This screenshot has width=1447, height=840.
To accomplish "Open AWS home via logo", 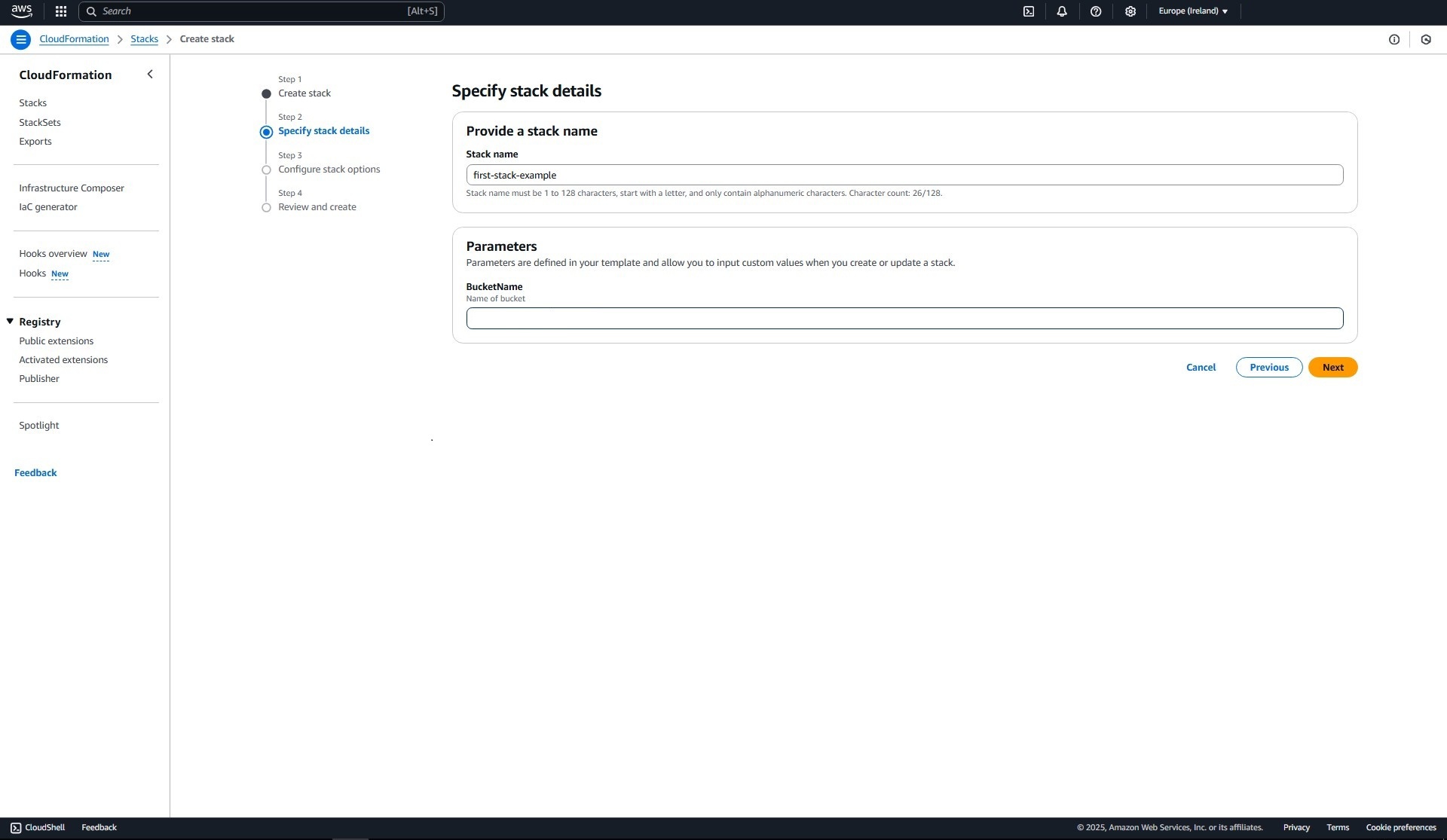I will pyautogui.click(x=21, y=11).
